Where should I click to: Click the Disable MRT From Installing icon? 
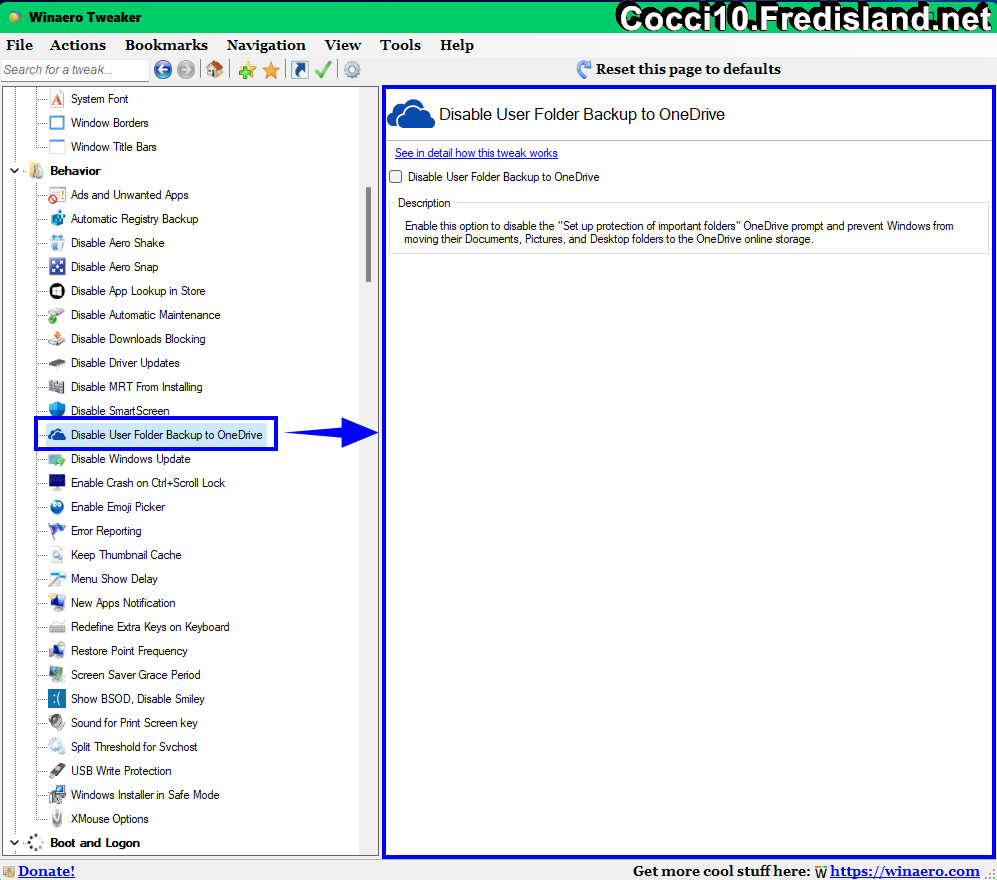tap(57, 387)
